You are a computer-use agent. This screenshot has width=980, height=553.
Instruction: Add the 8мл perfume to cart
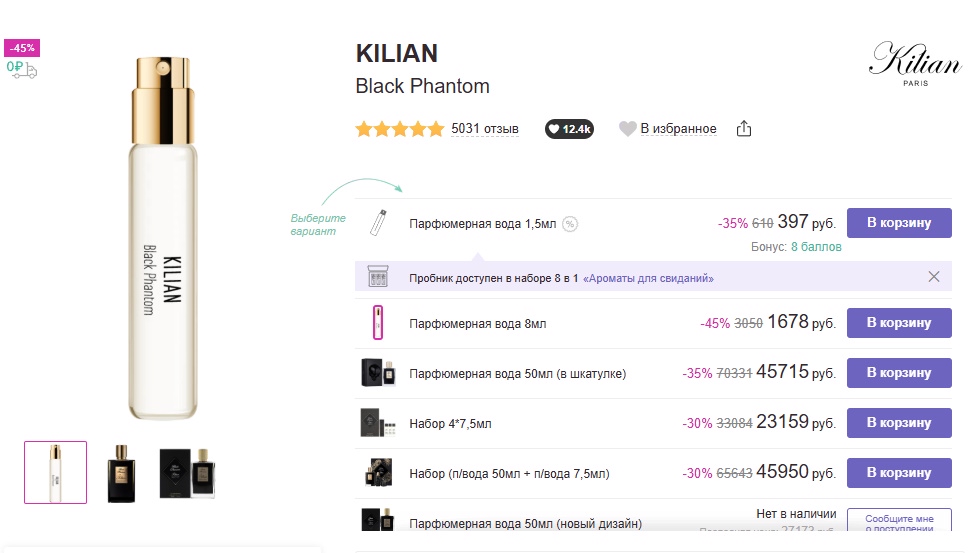coord(899,323)
